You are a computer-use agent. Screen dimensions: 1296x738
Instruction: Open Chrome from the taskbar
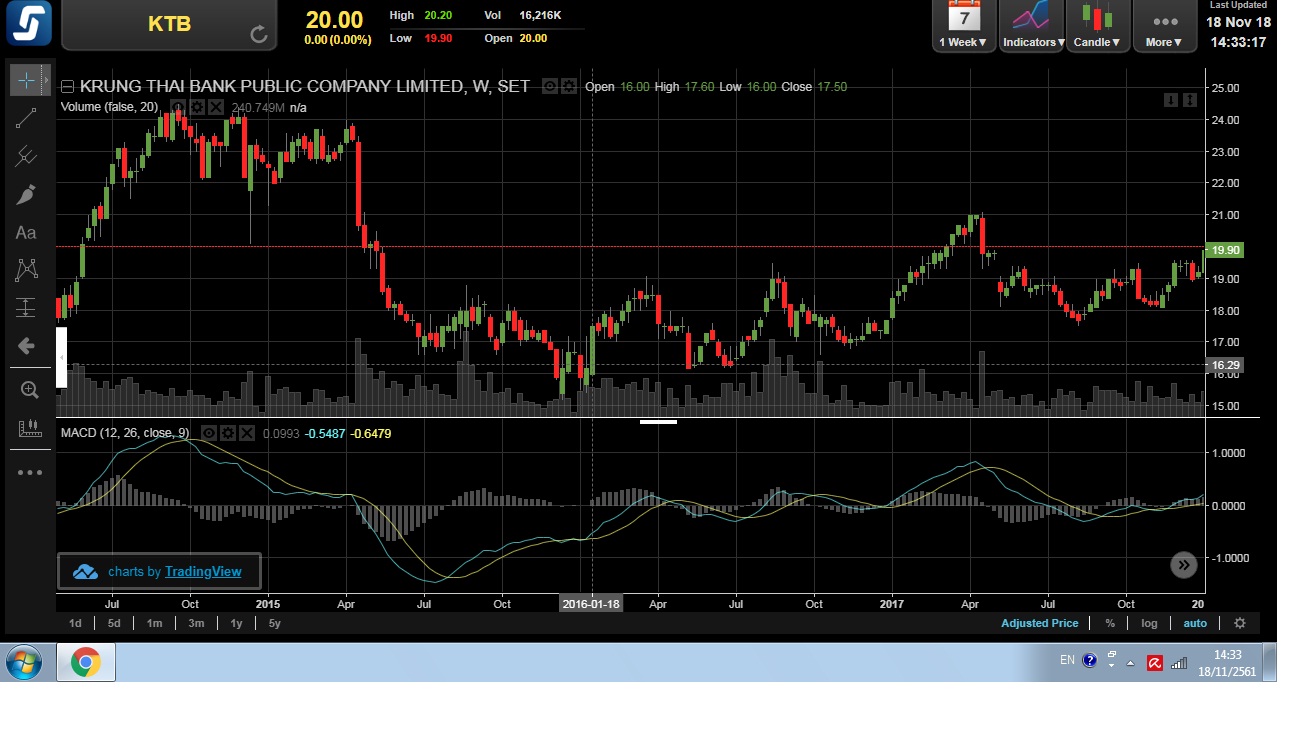point(86,662)
